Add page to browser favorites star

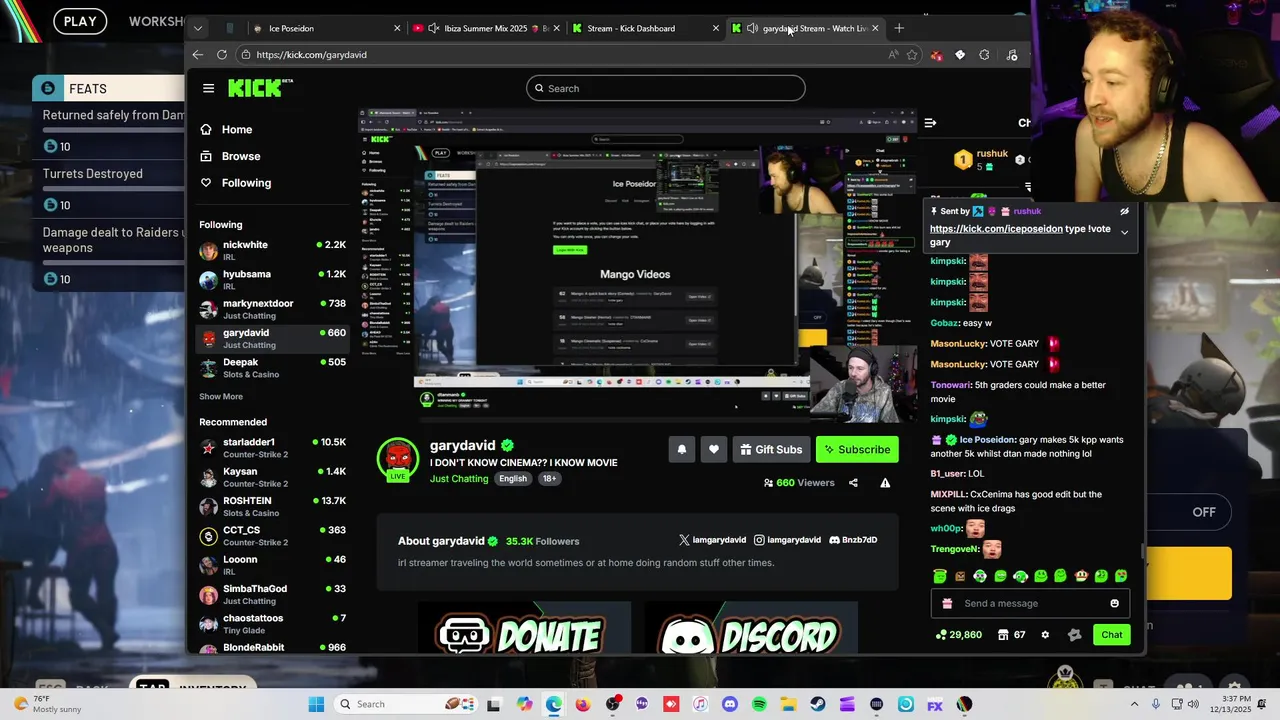coord(912,55)
